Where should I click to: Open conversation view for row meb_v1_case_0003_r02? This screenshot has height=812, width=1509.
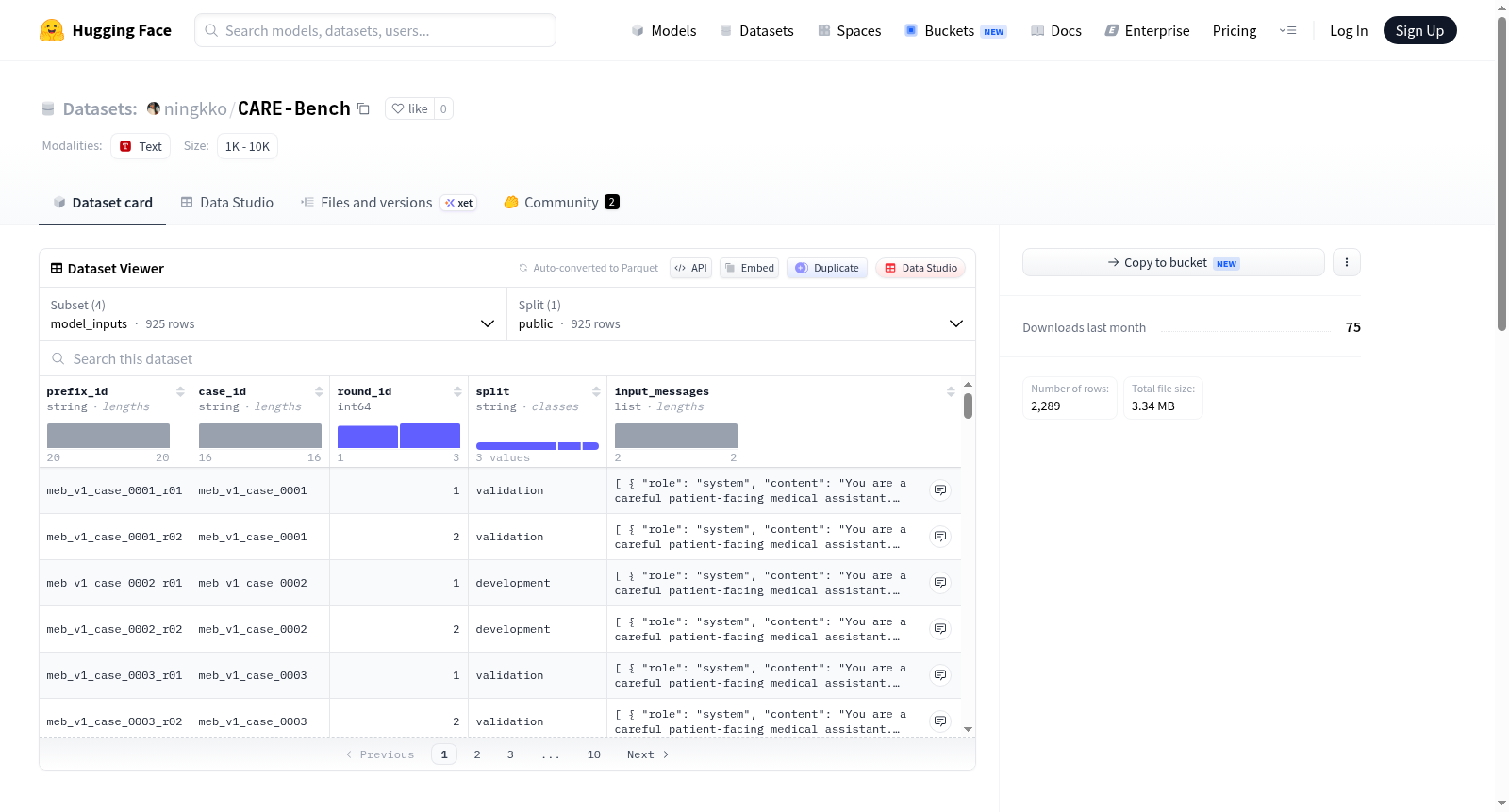pyautogui.click(x=940, y=721)
